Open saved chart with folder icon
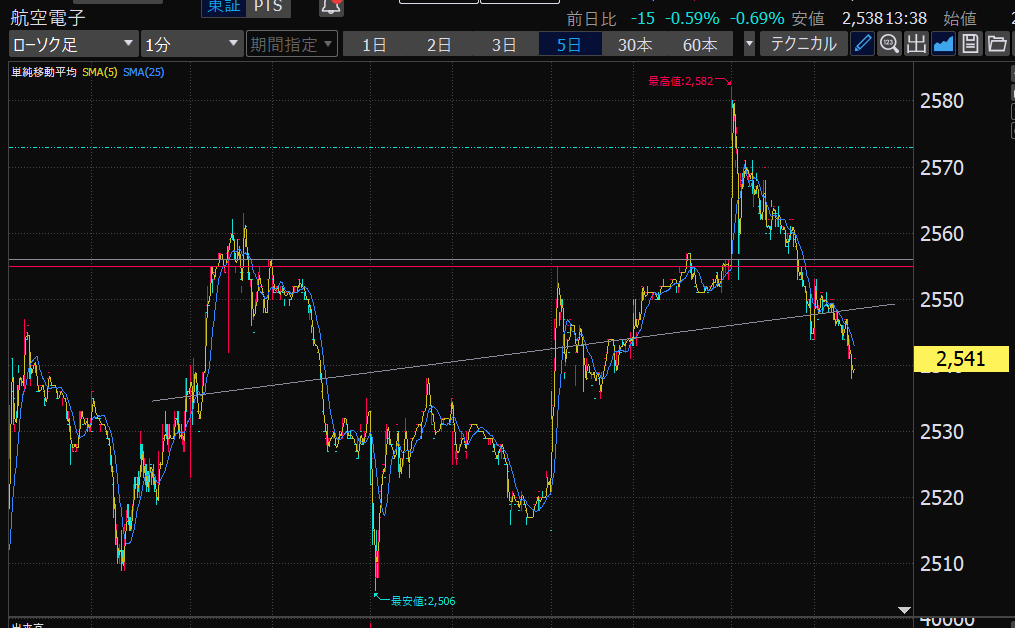Screen dimensions: 1015x628 997,44
